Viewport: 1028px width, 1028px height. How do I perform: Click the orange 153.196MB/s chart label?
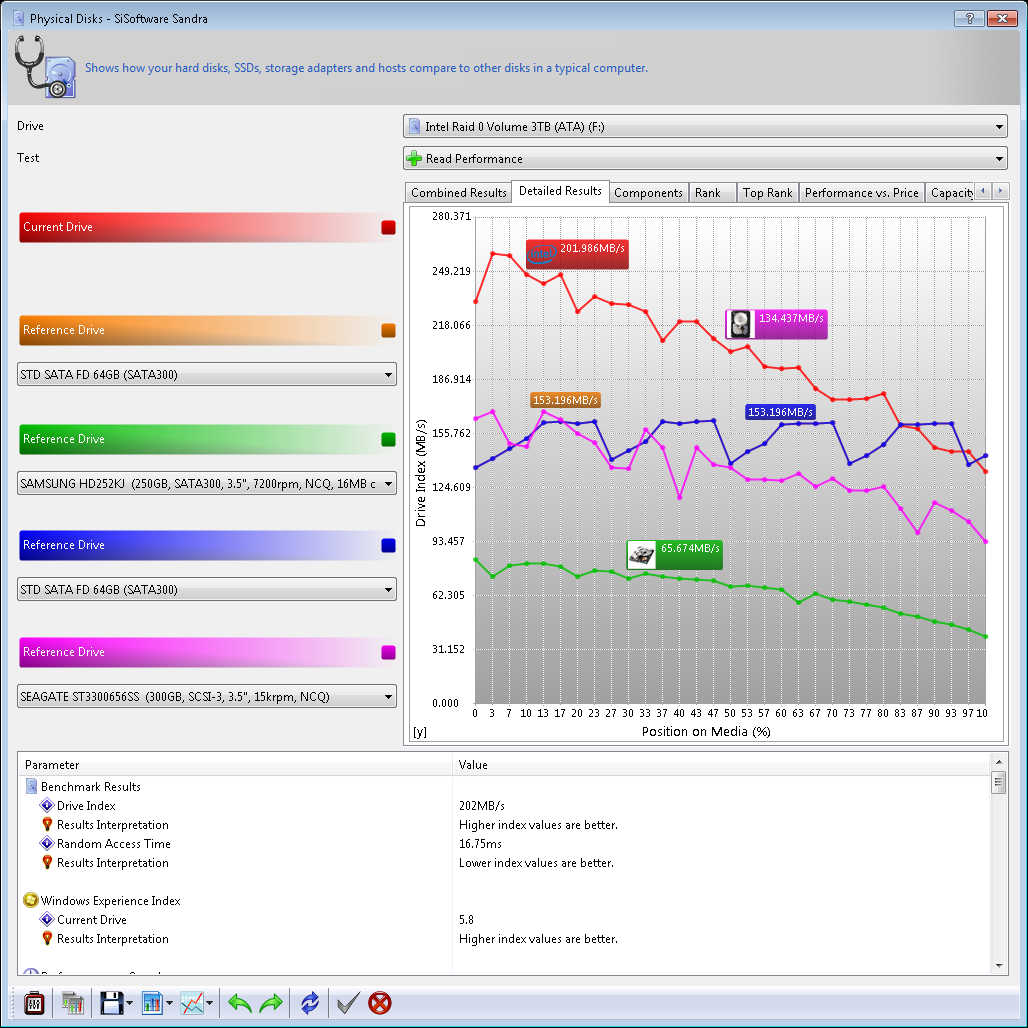coord(565,400)
